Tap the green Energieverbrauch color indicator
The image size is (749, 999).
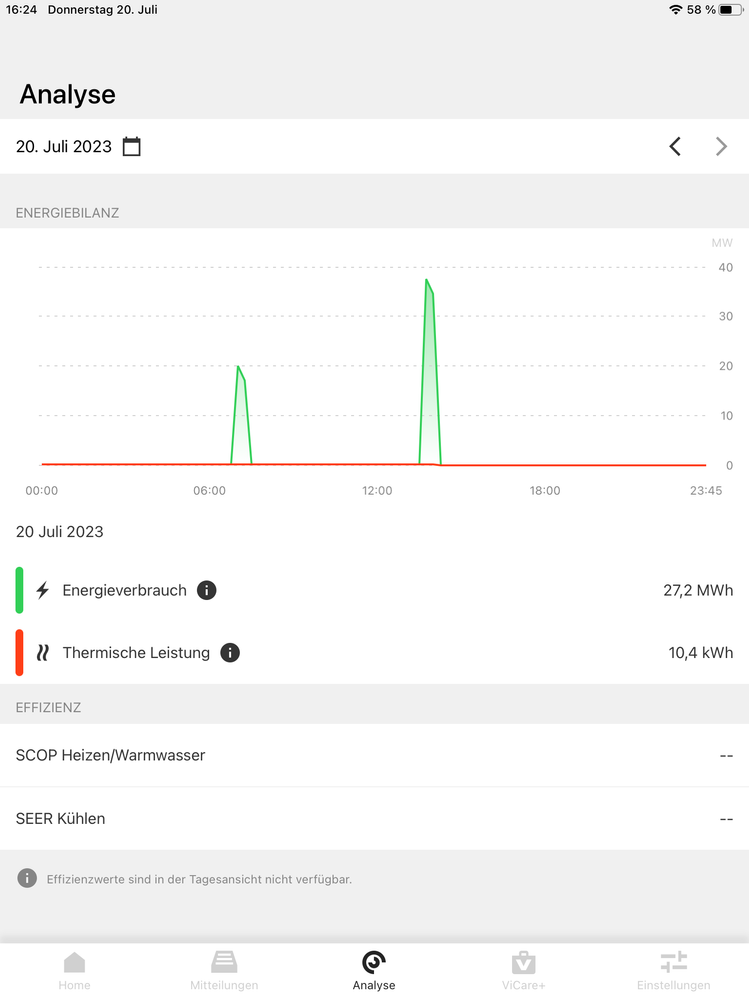19,590
